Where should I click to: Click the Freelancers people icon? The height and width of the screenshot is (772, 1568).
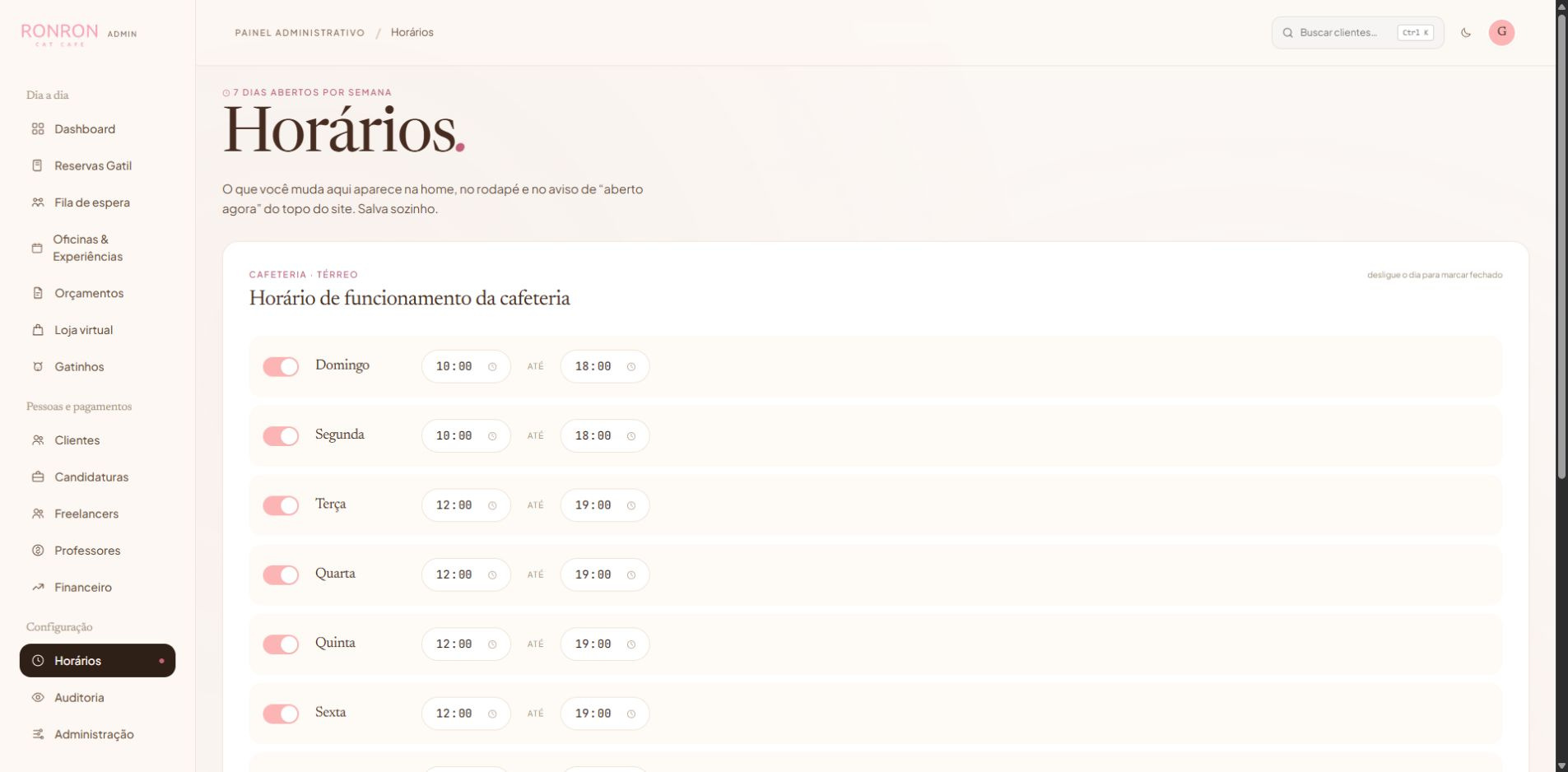coord(38,514)
